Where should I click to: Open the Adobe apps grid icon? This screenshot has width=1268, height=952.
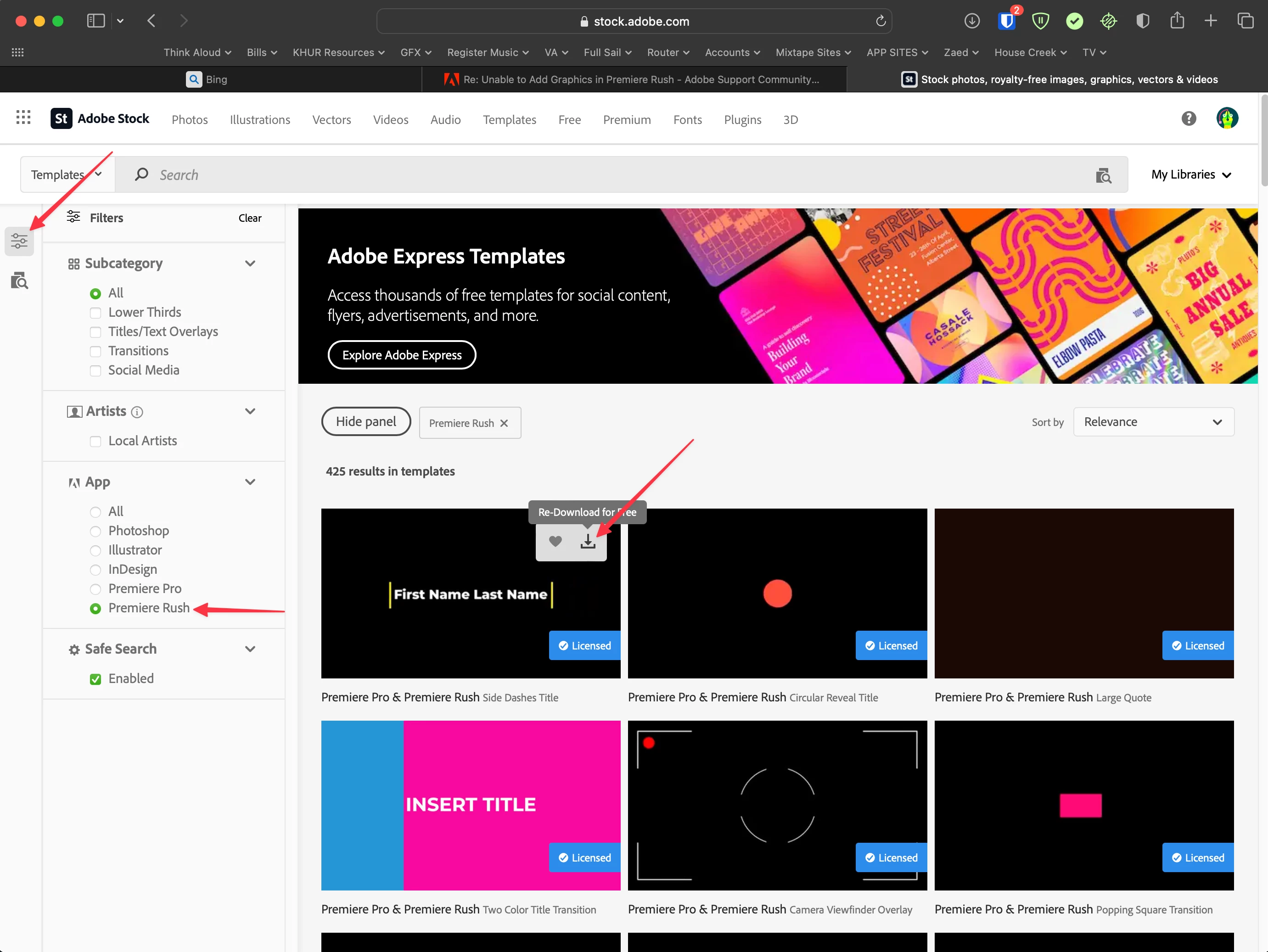coord(23,118)
